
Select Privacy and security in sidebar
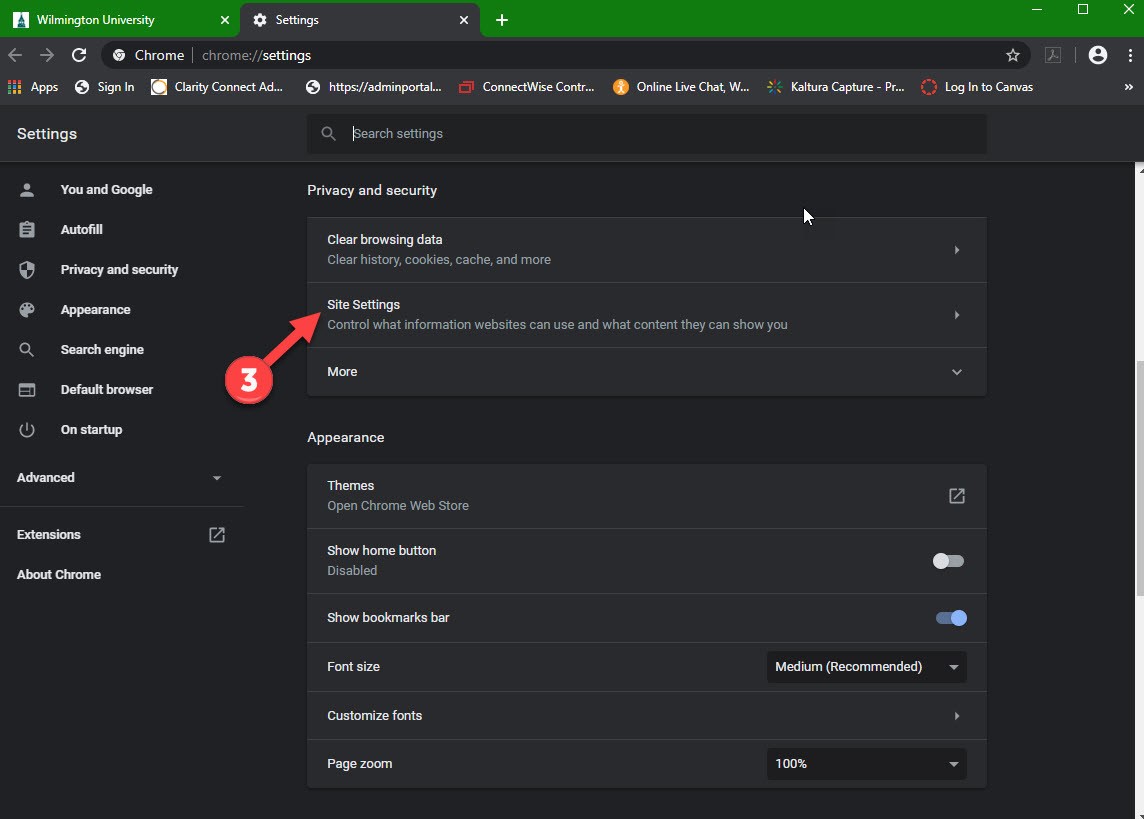[119, 270]
